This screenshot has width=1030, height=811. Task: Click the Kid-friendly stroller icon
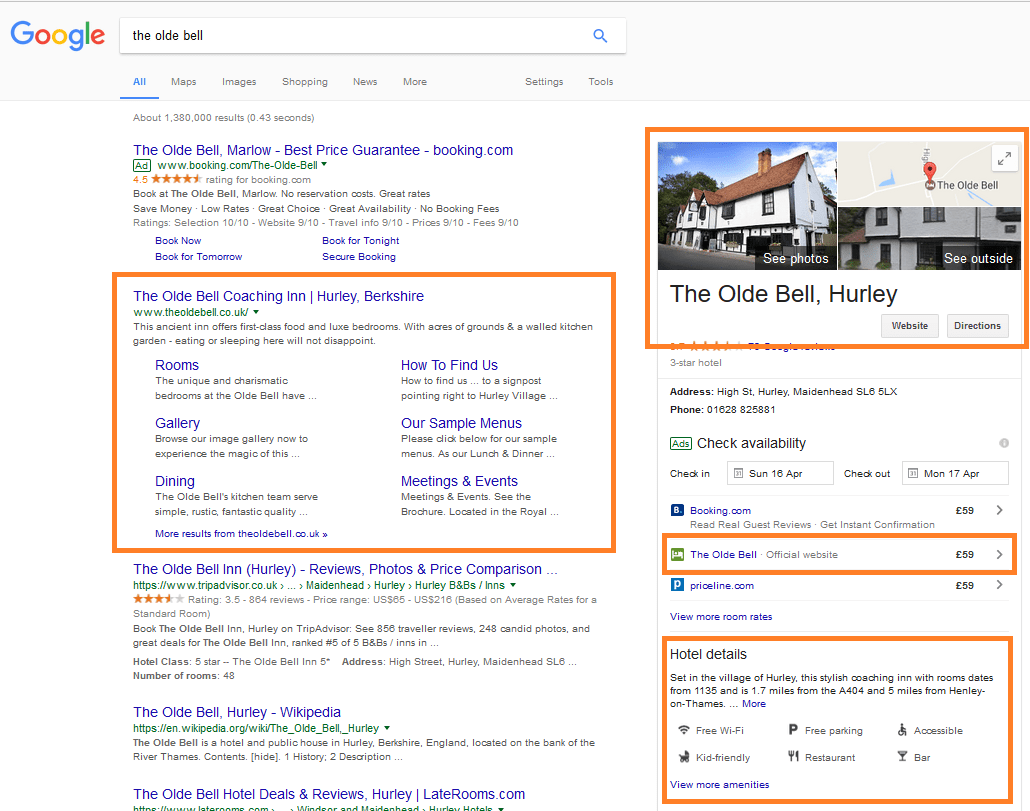(x=684, y=757)
